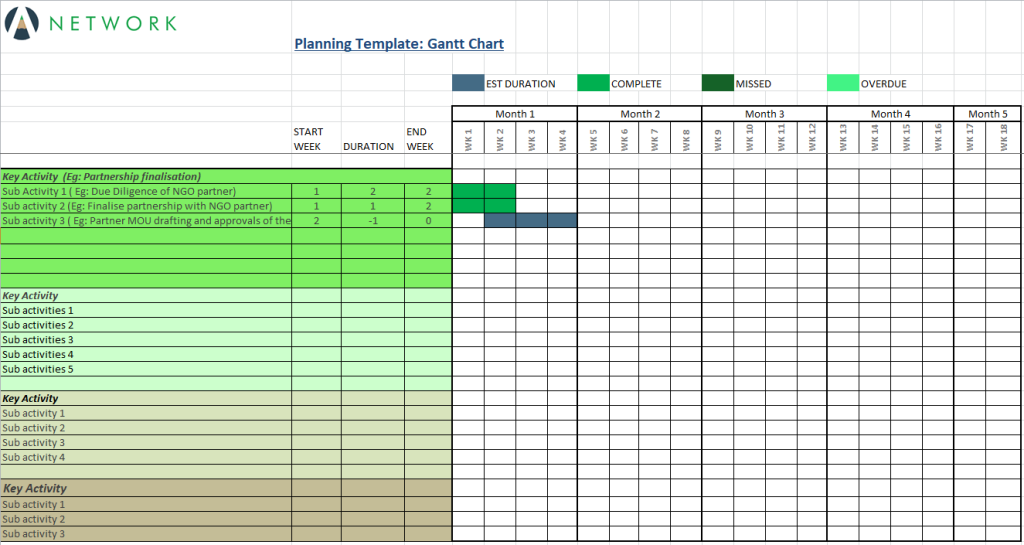
Task: Select Sub activity 3 duration value -1
Action: coord(372,221)
